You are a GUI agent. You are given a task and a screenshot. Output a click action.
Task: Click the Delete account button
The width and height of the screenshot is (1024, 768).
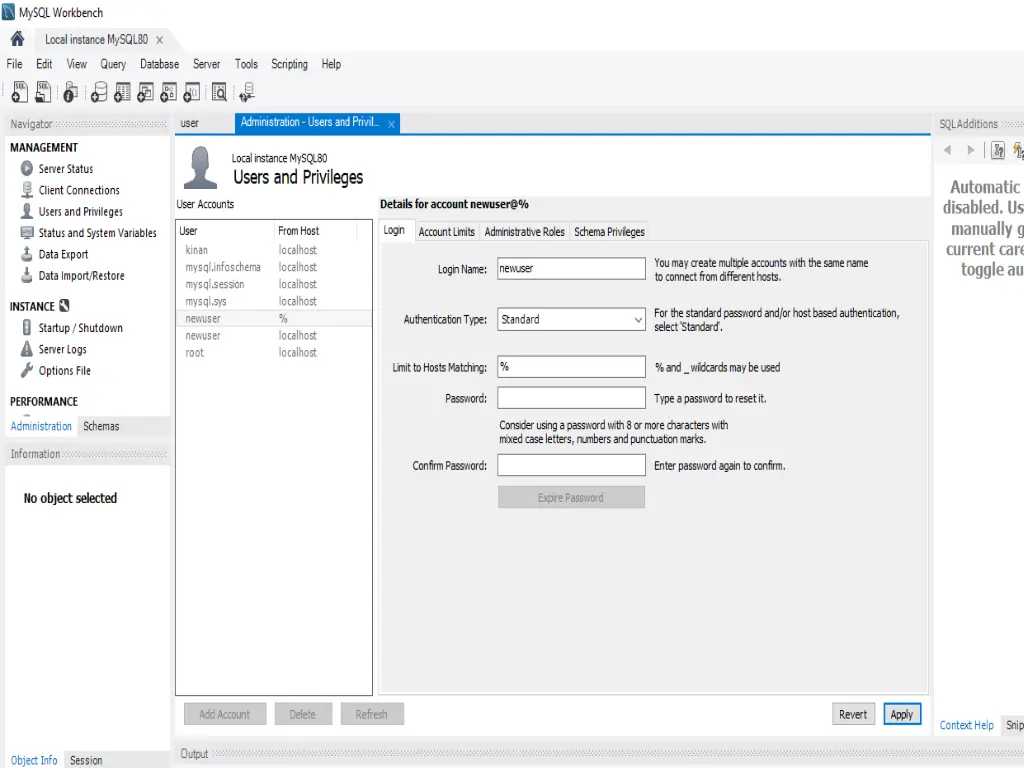click(302, 714)
